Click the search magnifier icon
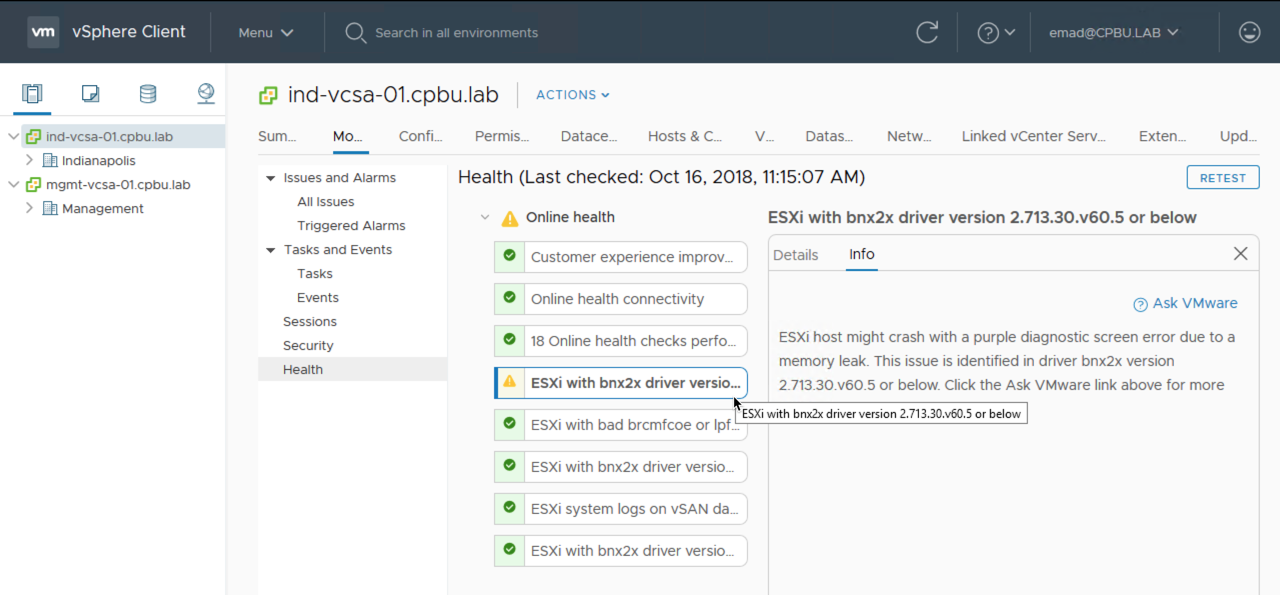This screenshot has width=1280, height=595. pos(355,33)
